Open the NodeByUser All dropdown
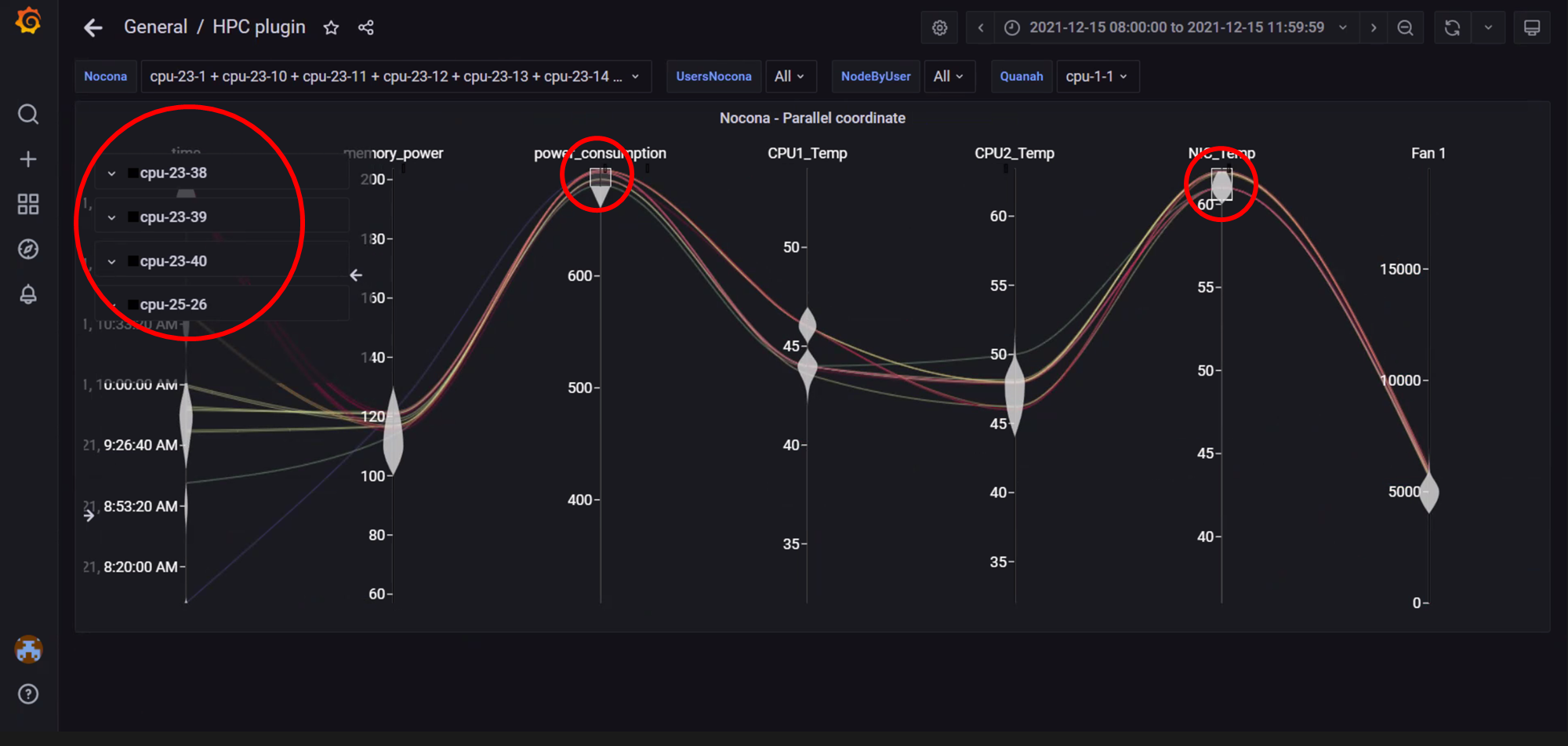The image size is (1568, 746). [x=949, y=77]
